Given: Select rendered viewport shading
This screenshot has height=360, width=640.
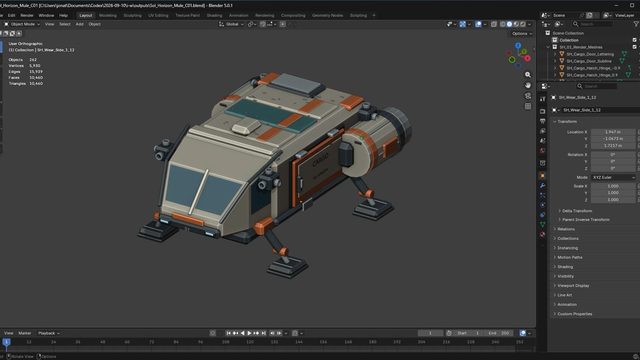Looking at the screenshot, I should (x=523, y=24).
